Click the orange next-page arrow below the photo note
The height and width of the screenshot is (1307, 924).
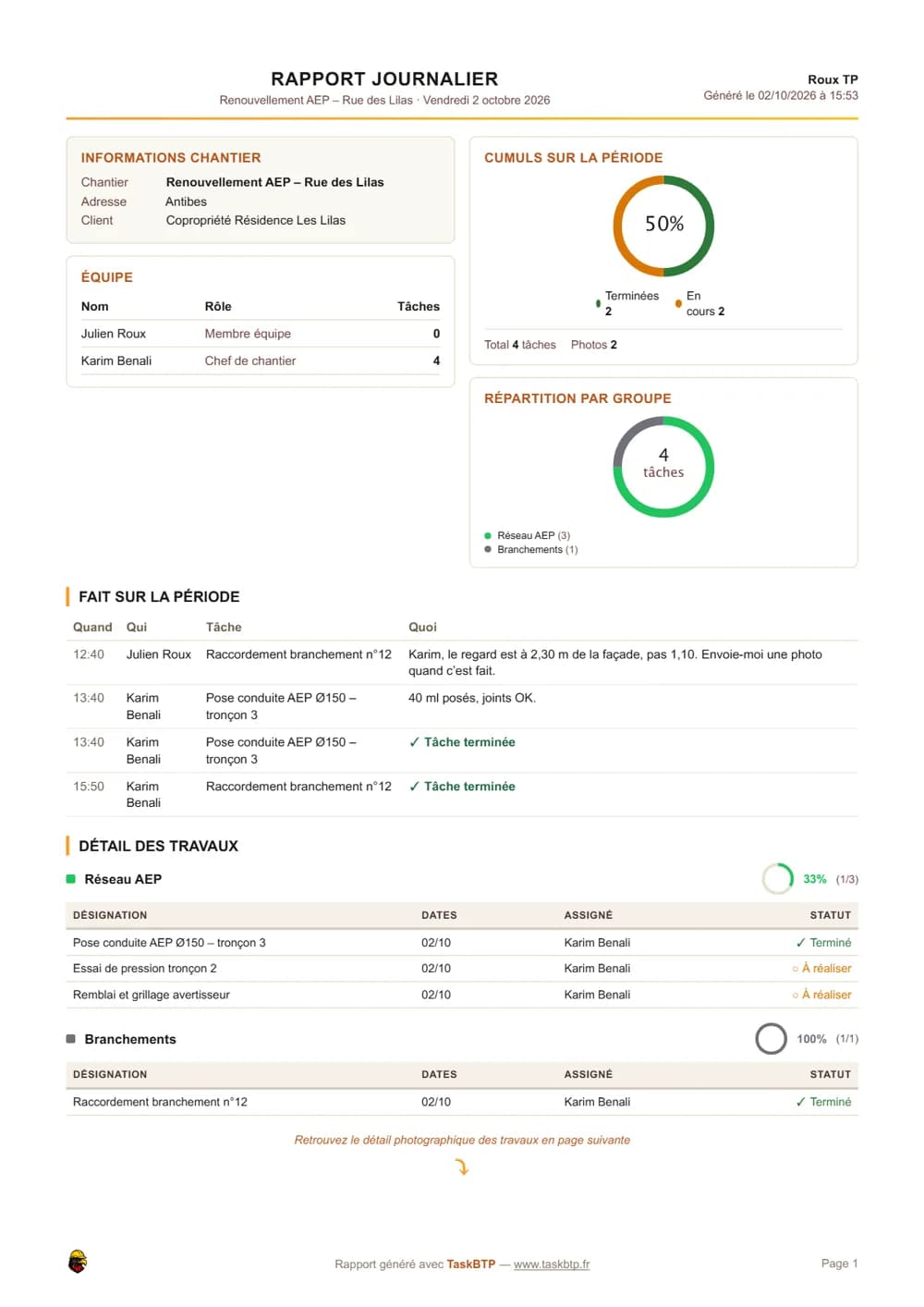462,1167
